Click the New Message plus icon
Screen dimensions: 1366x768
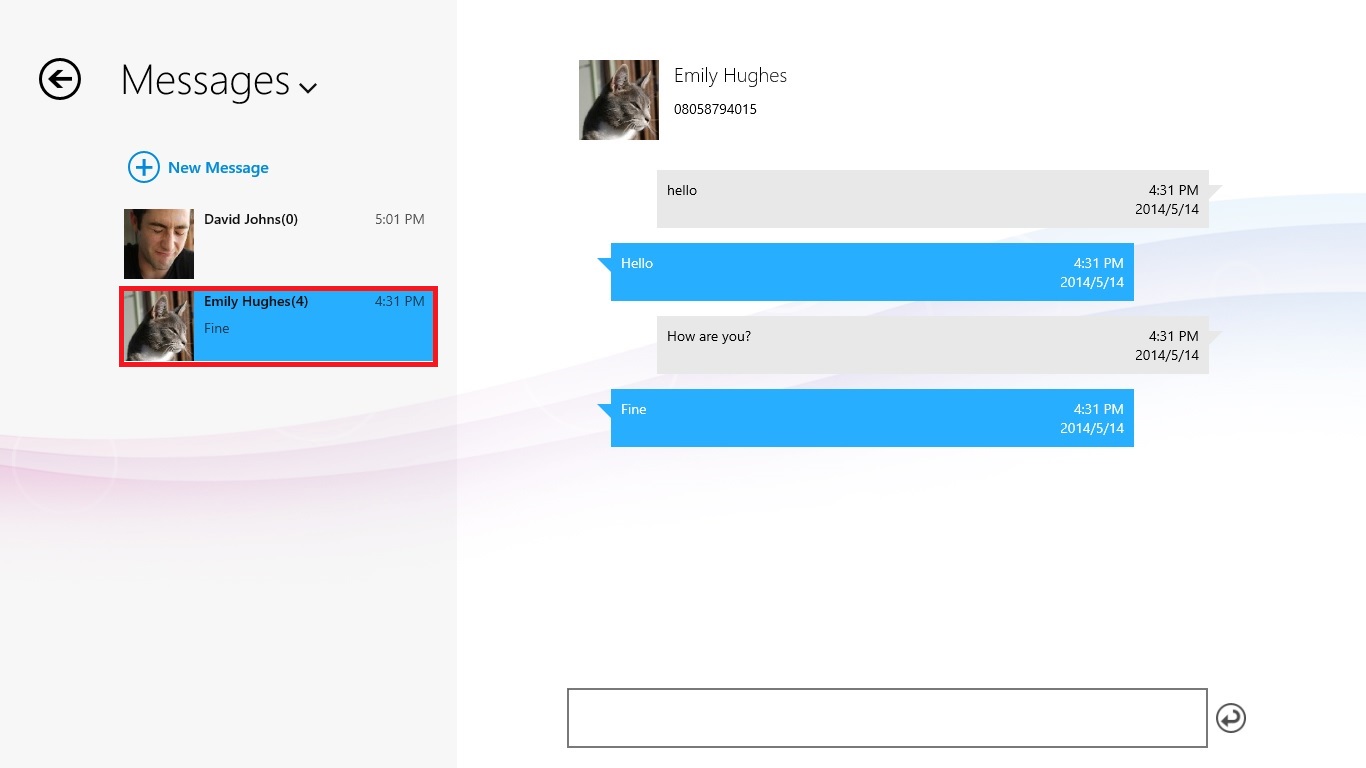144,167
